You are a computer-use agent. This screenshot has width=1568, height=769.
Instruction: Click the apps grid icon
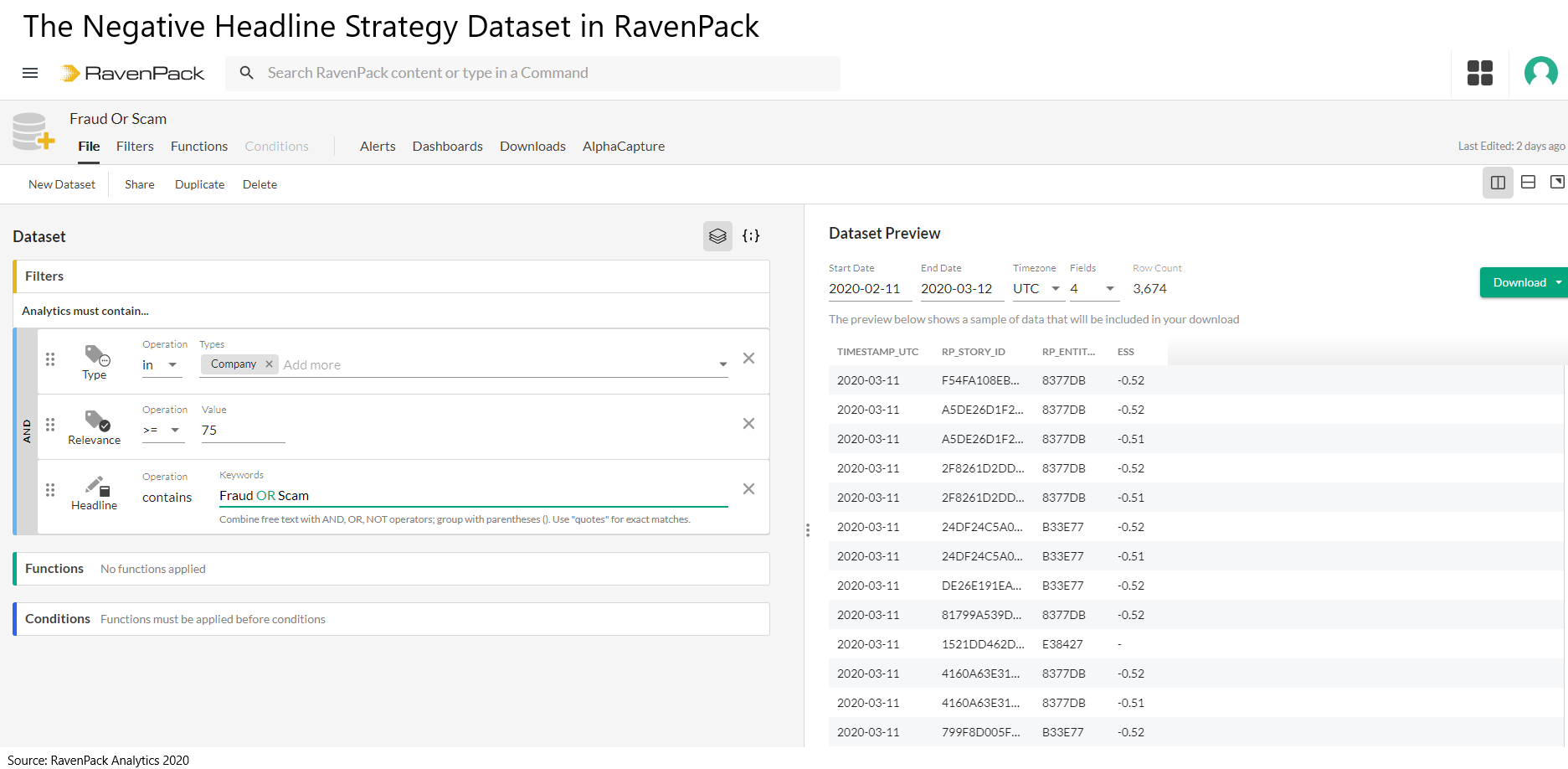pyautogui.click(x=1479, y=73)
